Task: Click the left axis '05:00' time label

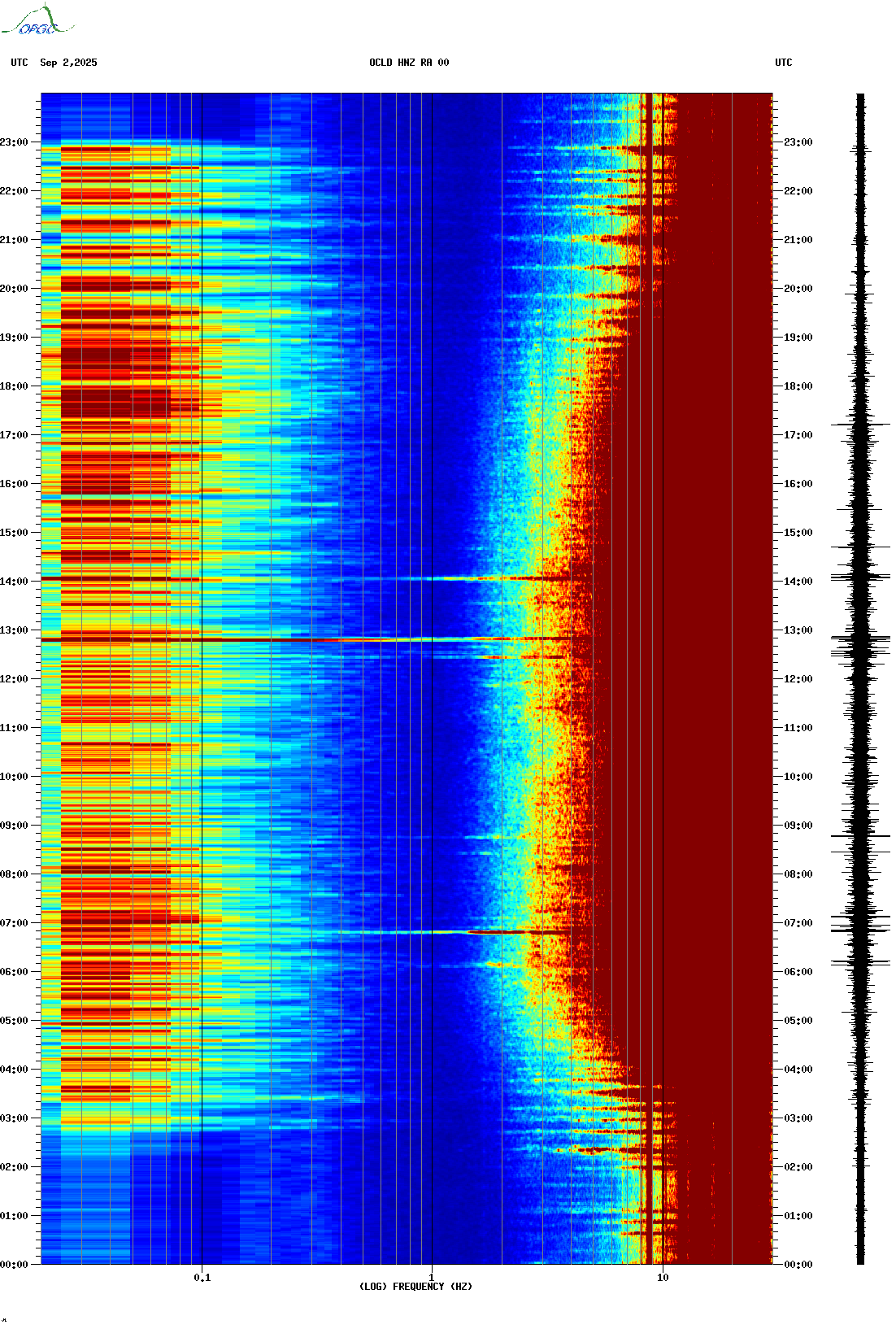Action: pyautogui.click(x=14, y=1021)
